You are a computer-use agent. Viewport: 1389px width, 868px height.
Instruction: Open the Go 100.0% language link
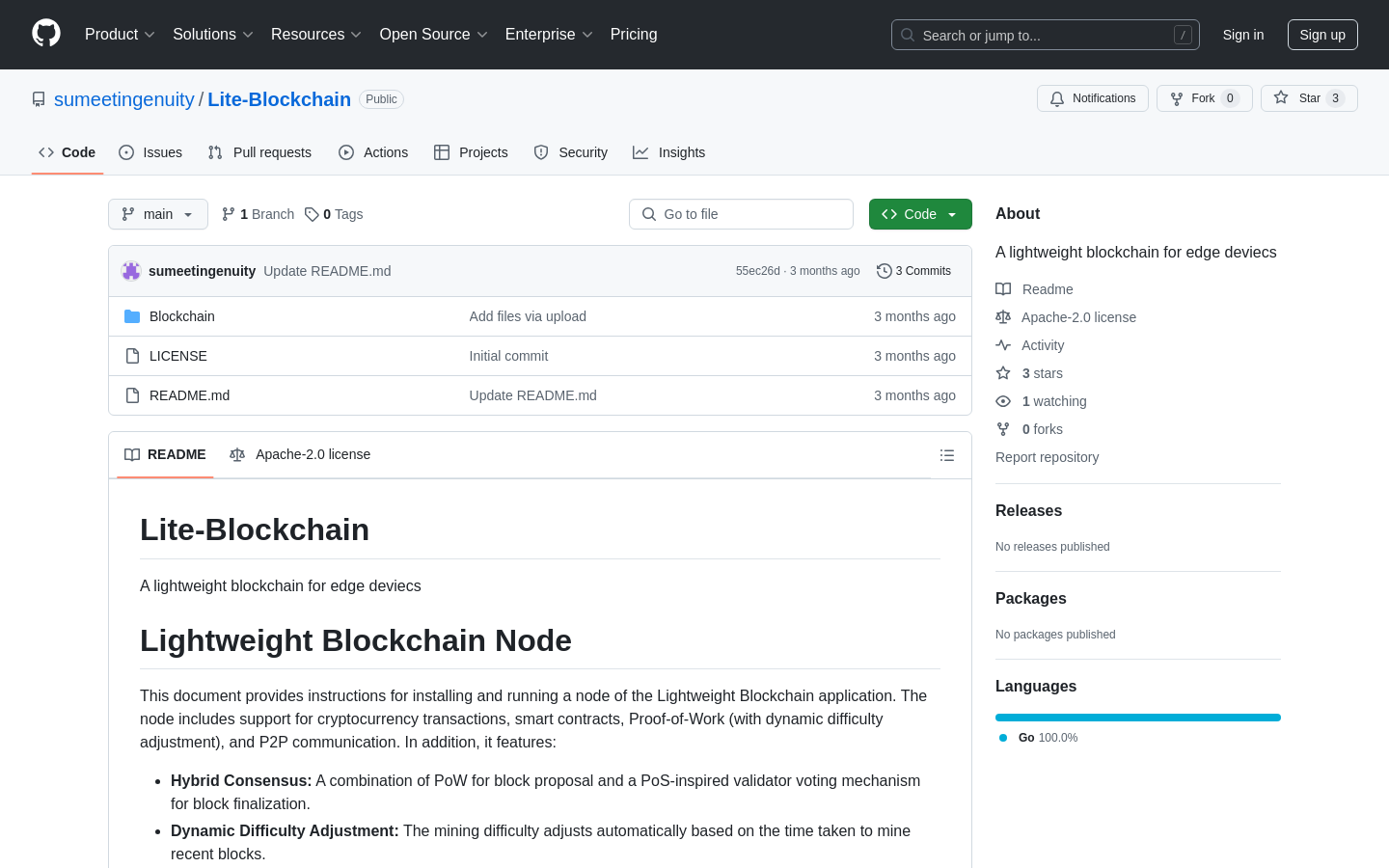1038,738
